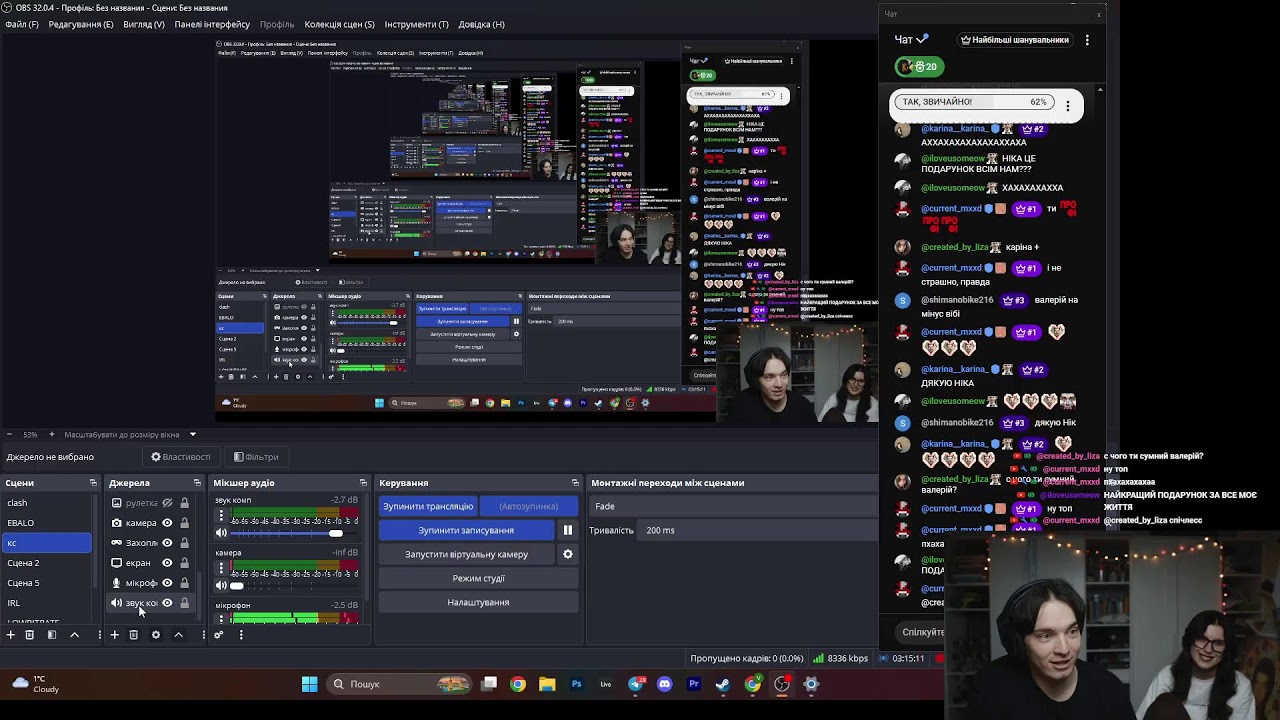Delete selected scene with trash icon
The height and width of the screenshot is (720, 1280).
tap(30, 635)
